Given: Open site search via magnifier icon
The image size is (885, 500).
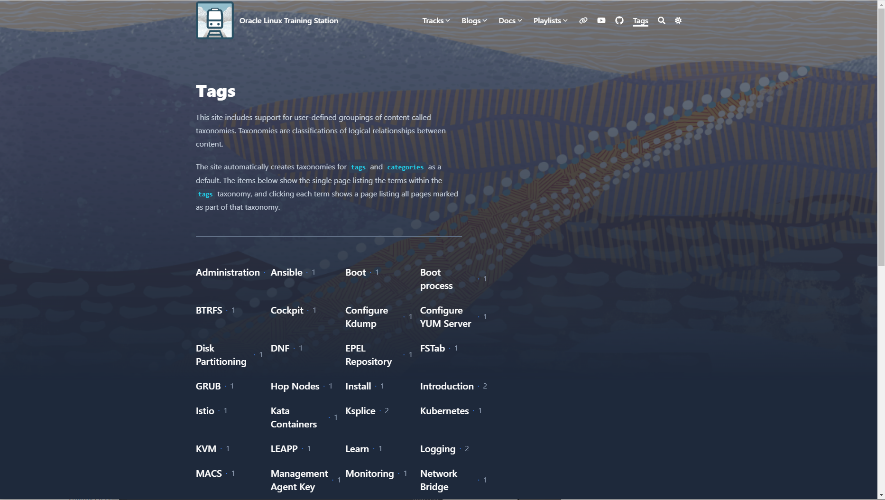Looking at the screenshot, I should [661, 20].
